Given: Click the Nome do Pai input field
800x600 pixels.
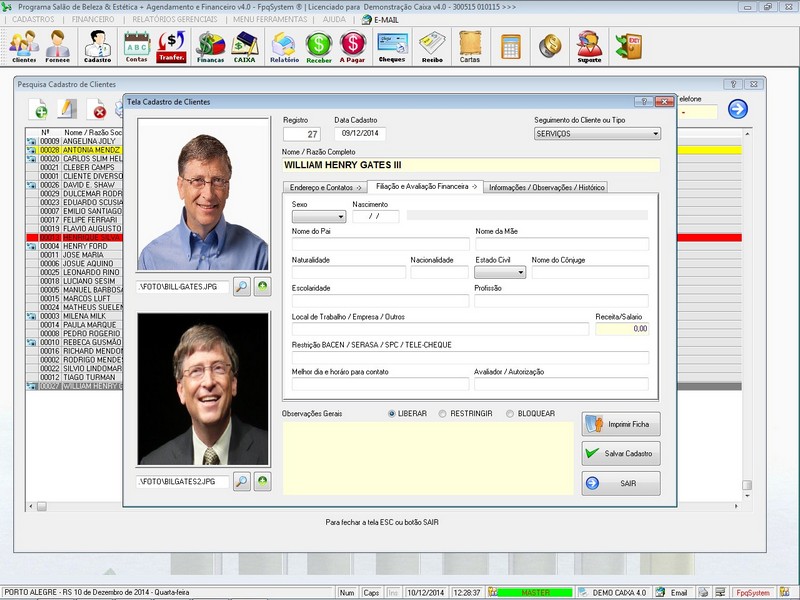Looking at the screenshot, I should point(380,244).
